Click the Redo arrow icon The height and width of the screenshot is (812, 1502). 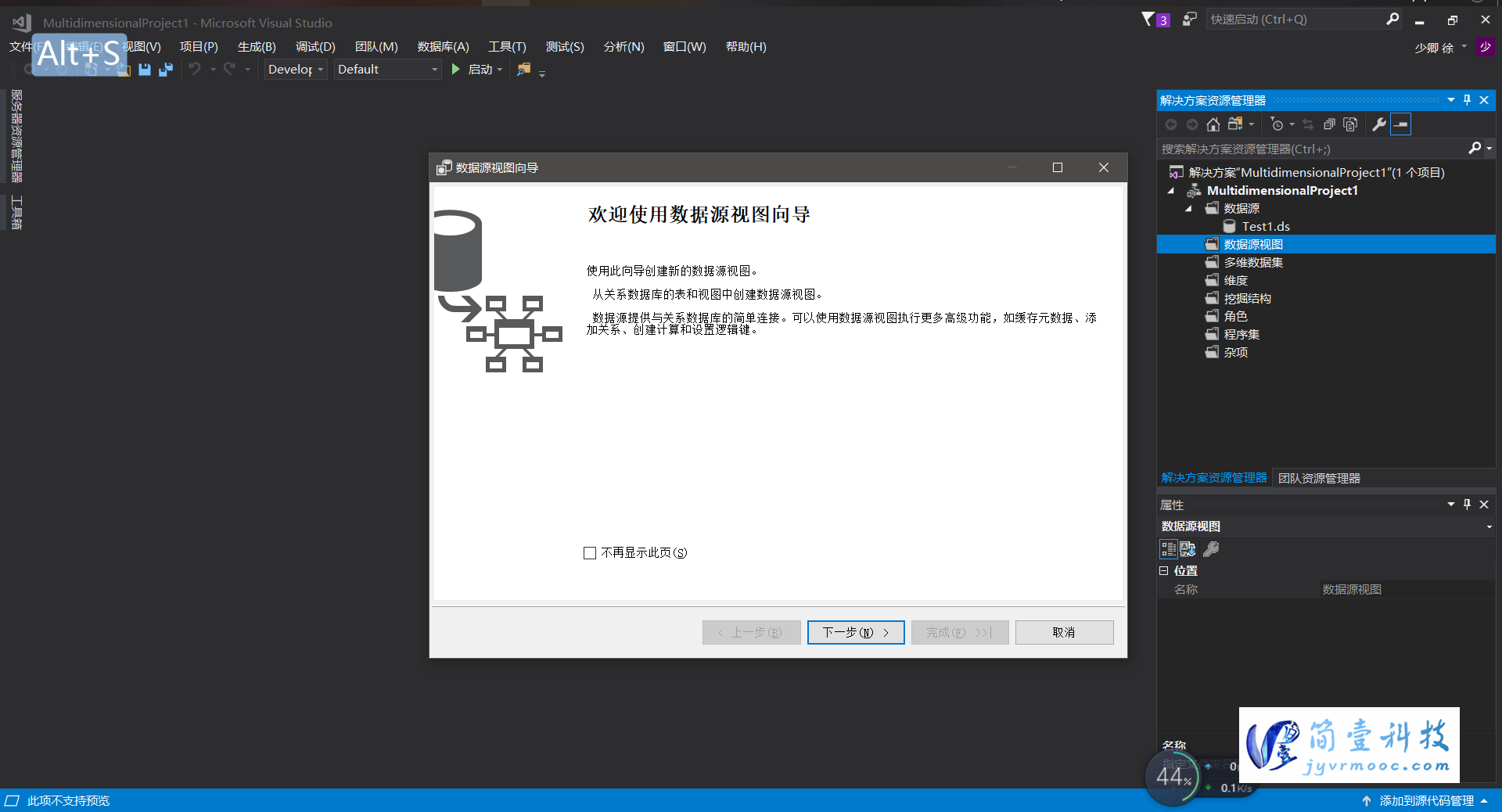point(229,69)
